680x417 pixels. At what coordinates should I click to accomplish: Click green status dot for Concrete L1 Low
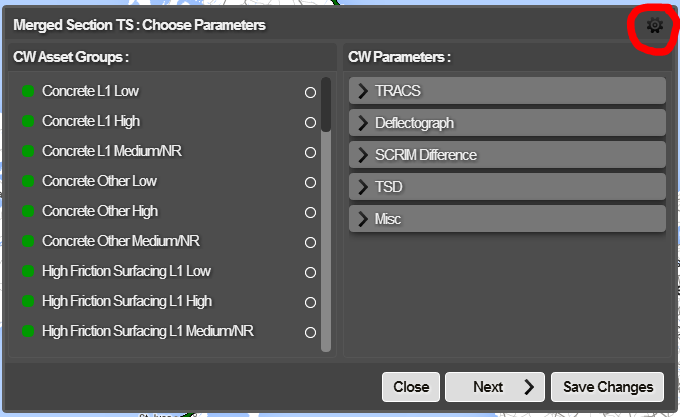[28, 92]
